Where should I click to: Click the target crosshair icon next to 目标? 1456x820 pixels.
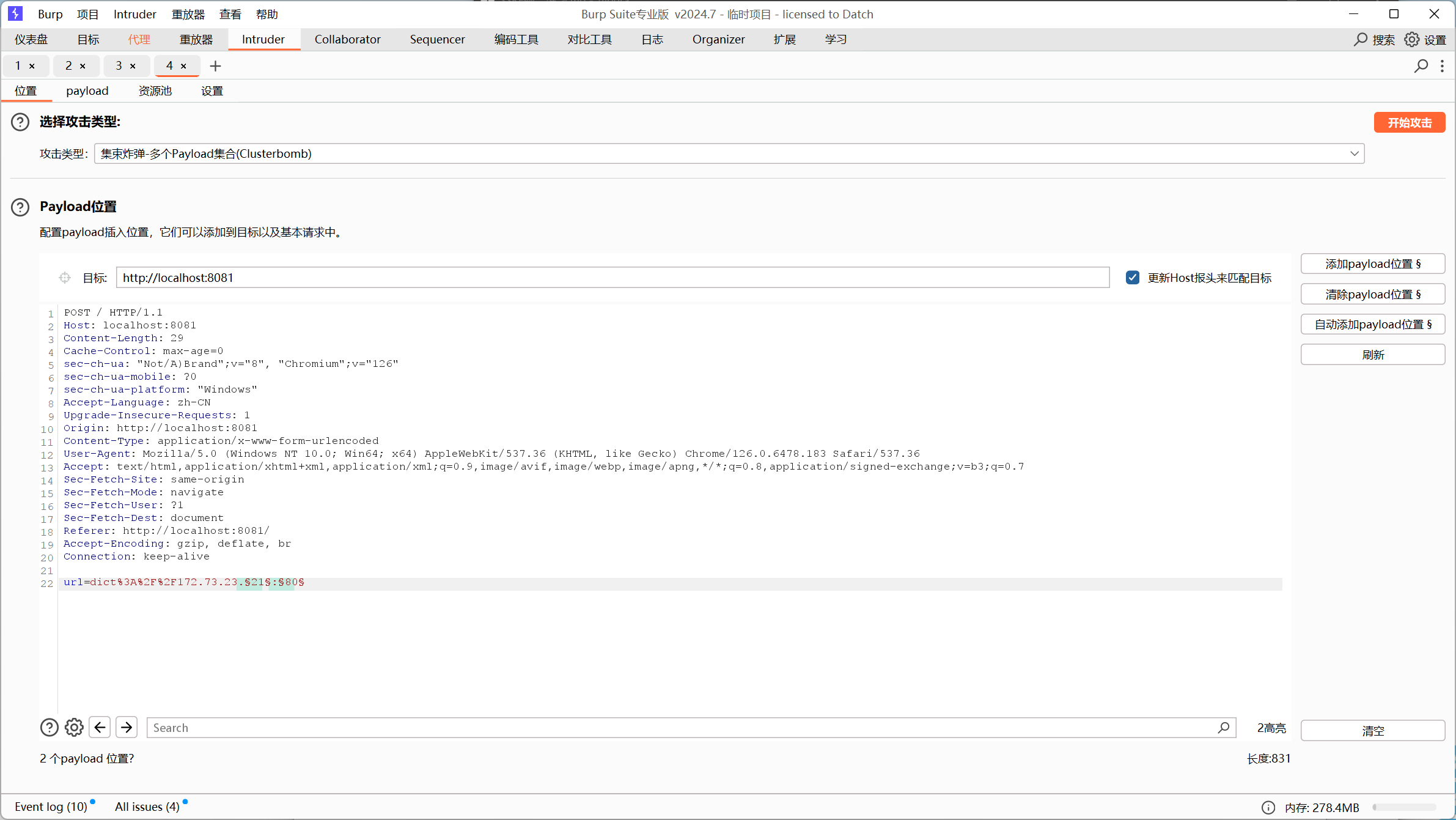click(65, 278)
